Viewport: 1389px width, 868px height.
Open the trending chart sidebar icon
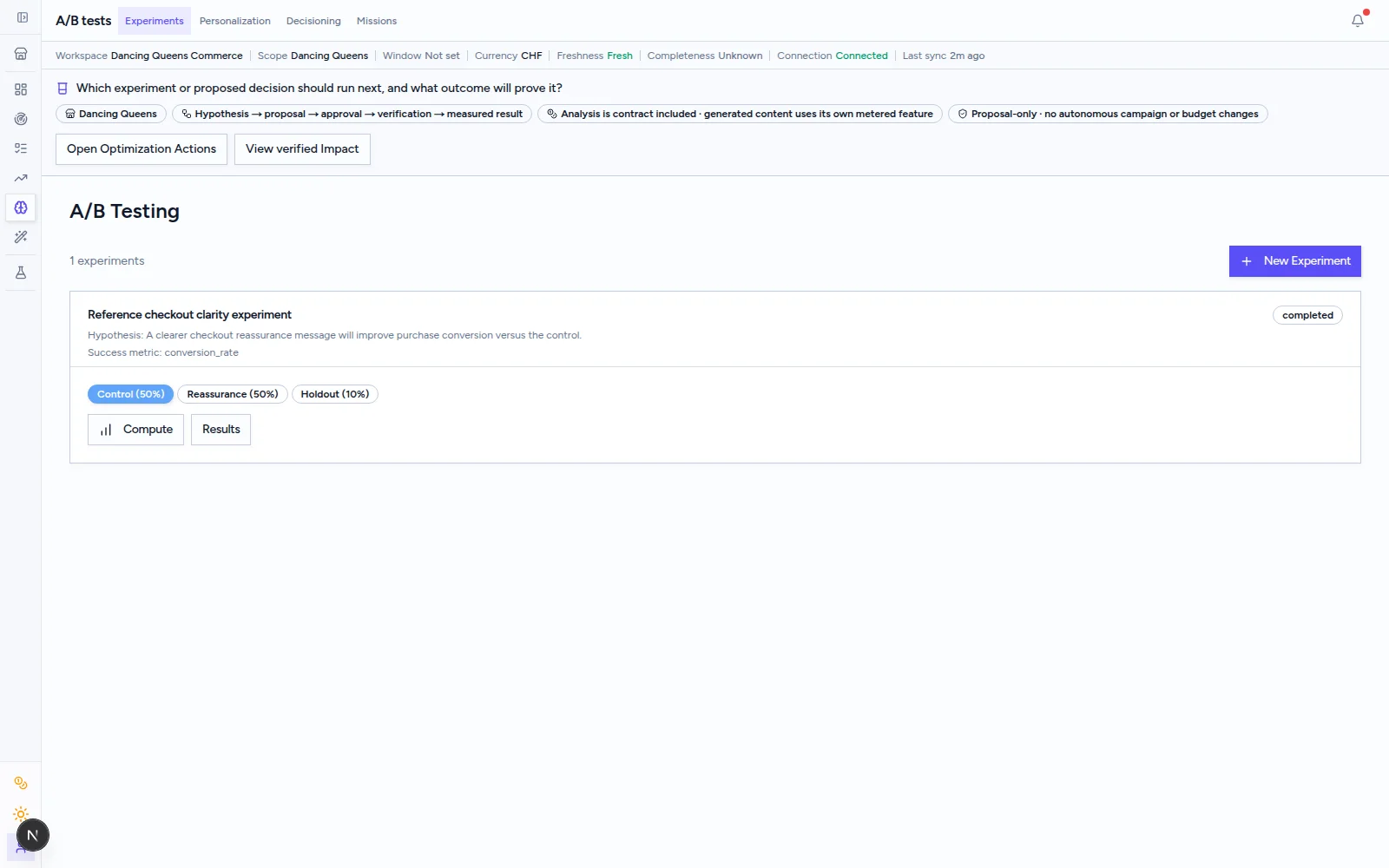coord(21,178)
